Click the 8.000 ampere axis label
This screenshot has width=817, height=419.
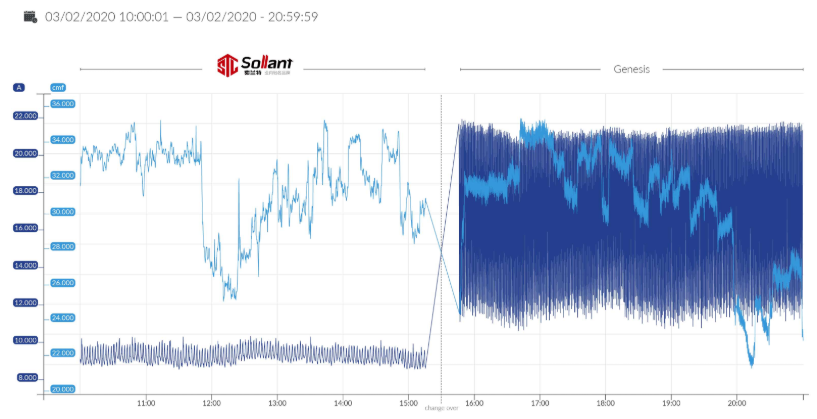[x=25, y=377]
